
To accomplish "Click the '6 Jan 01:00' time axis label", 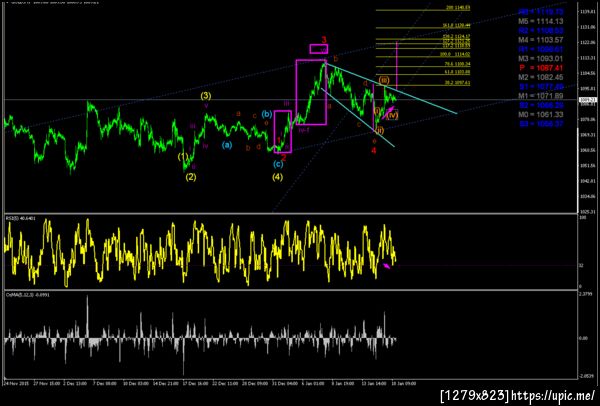I will click(311, 382).
